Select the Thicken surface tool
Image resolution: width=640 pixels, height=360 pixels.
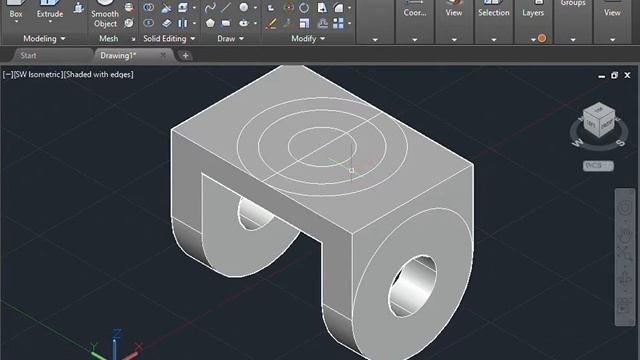pyautogui.click(x=166, y=23)
